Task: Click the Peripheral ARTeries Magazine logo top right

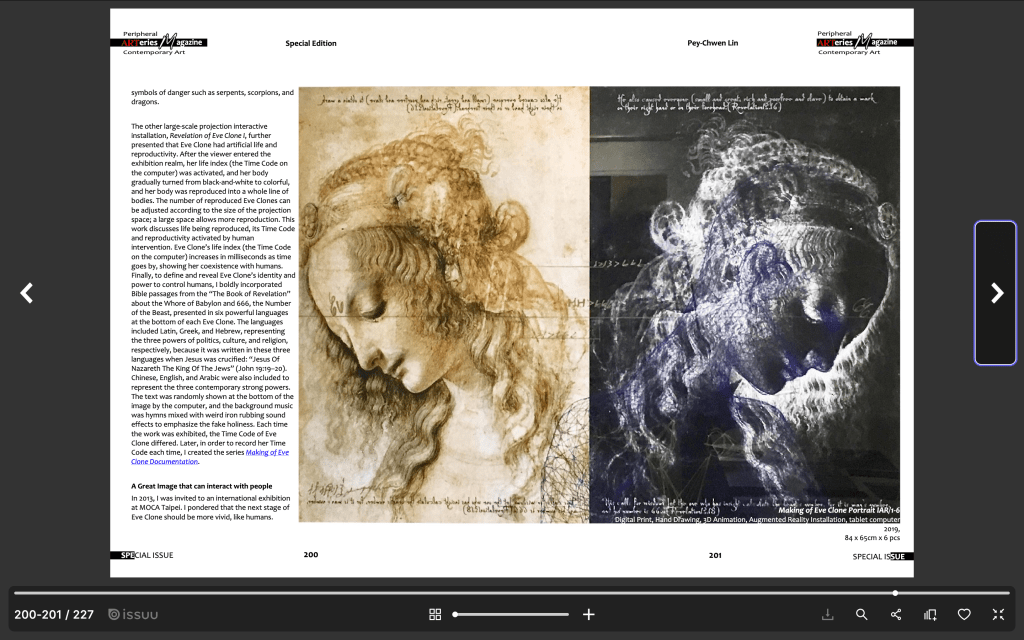Action: 863,42
